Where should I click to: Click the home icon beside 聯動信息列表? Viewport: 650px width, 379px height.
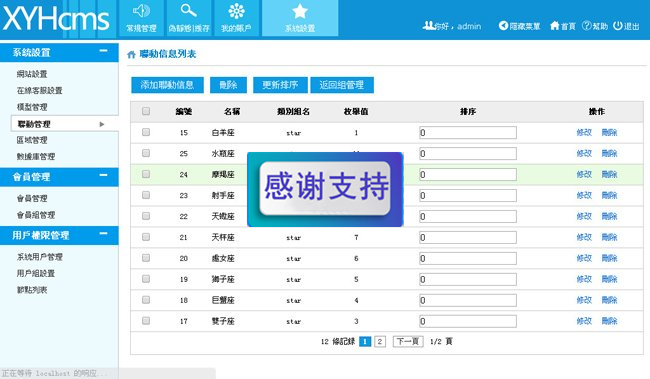pyautogui.click(x=131, y=54)
